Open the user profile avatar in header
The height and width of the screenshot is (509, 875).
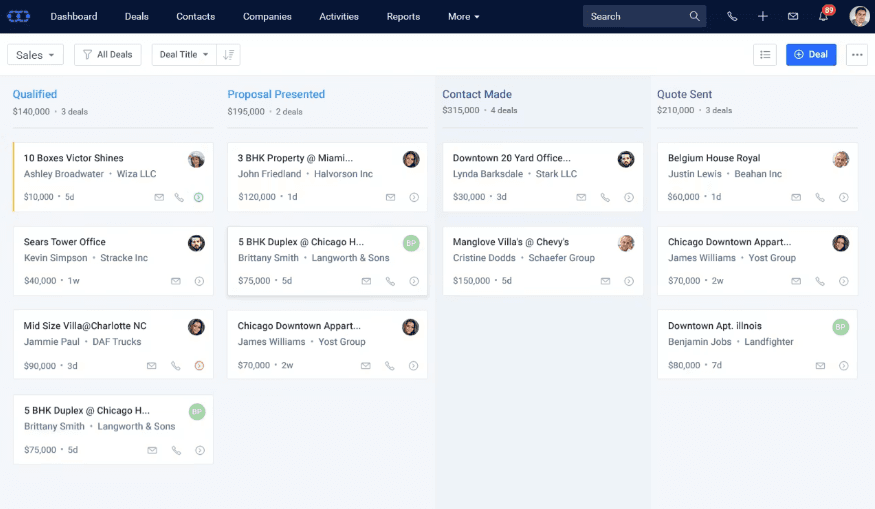pyautogui.click(x=859, y=17)
